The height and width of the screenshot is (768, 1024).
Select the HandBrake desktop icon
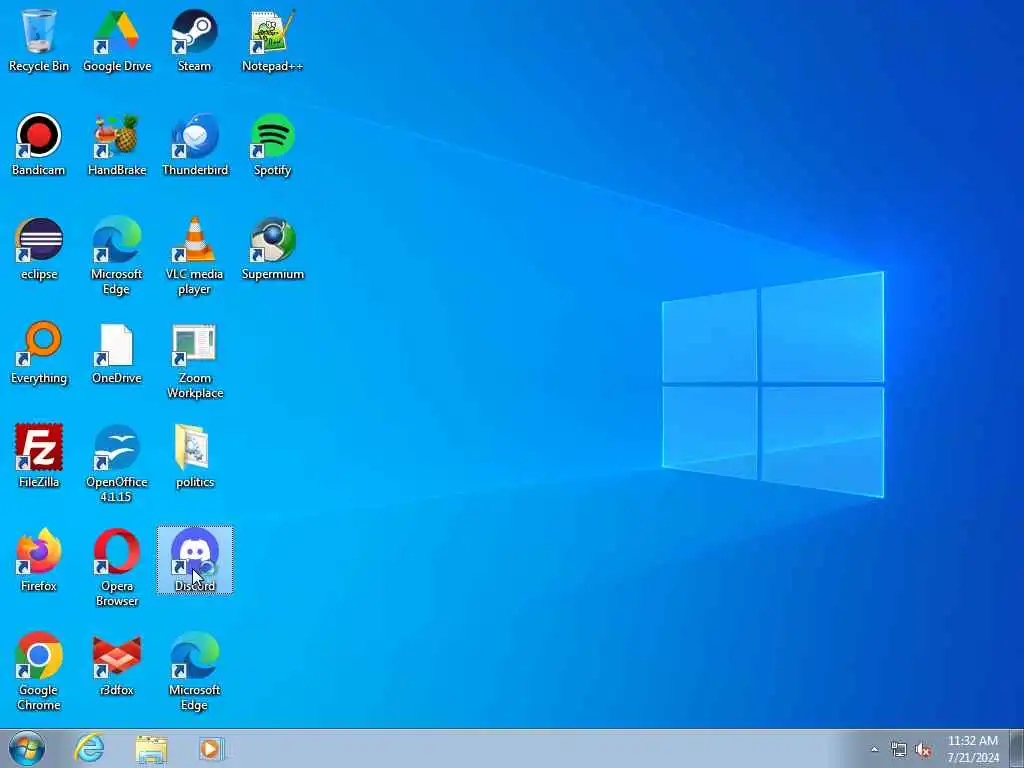pyautogui.click(x=117, y=145)
